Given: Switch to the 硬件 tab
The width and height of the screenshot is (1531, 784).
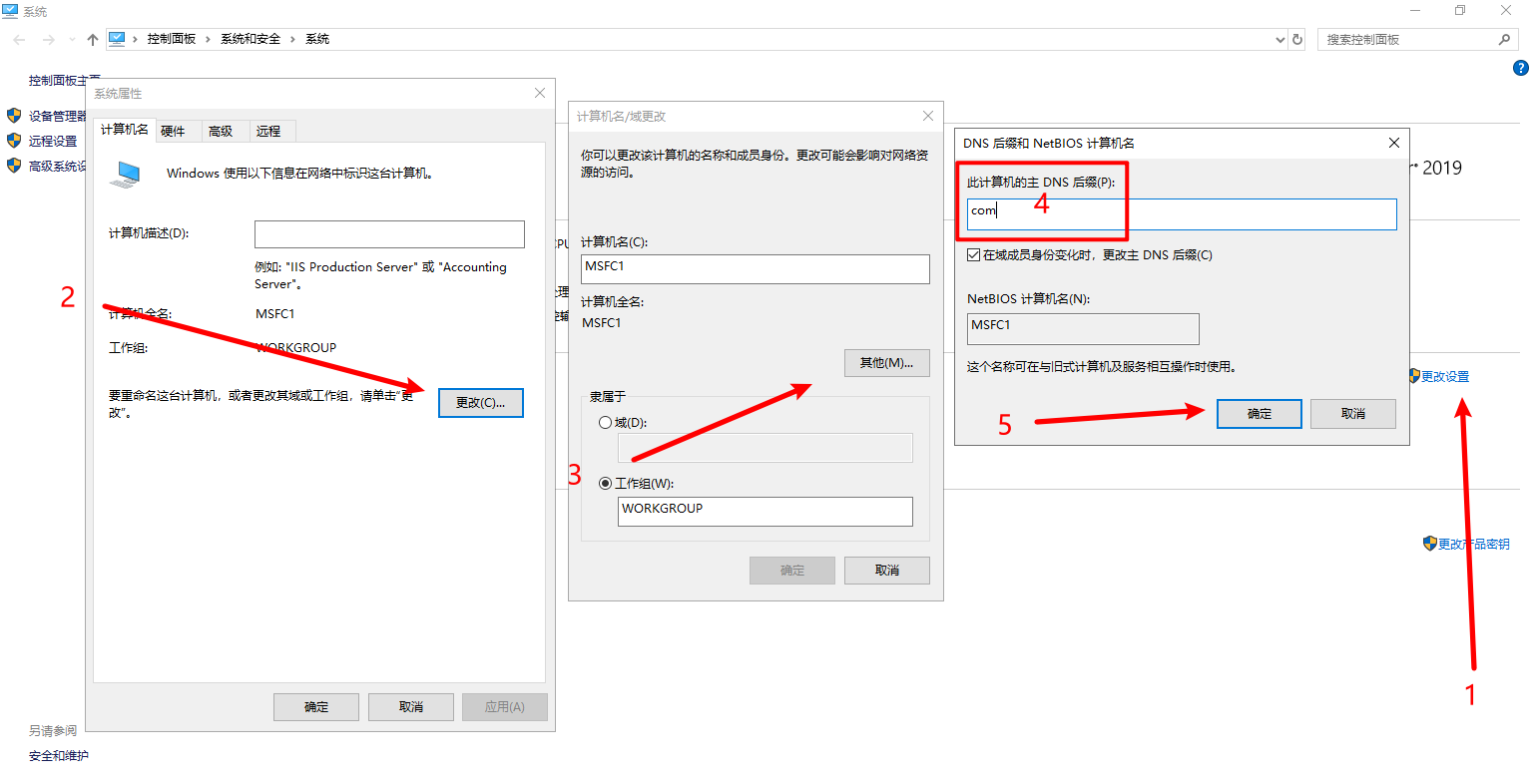Looking at the screenshot, I should coord(173,132).
